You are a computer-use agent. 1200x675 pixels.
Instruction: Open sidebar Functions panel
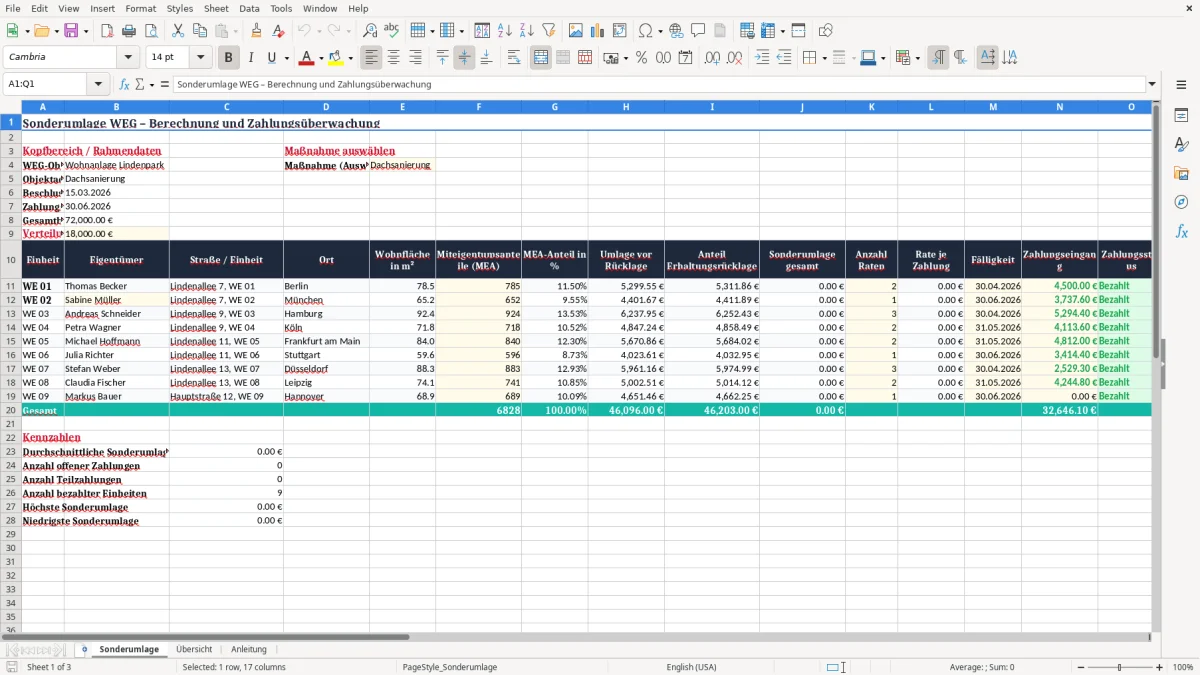pyautogui.click(x=1181, y=231)
